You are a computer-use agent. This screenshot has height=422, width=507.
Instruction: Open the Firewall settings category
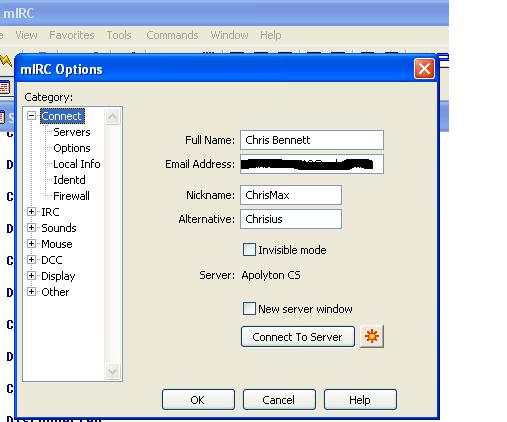[71, 196]
